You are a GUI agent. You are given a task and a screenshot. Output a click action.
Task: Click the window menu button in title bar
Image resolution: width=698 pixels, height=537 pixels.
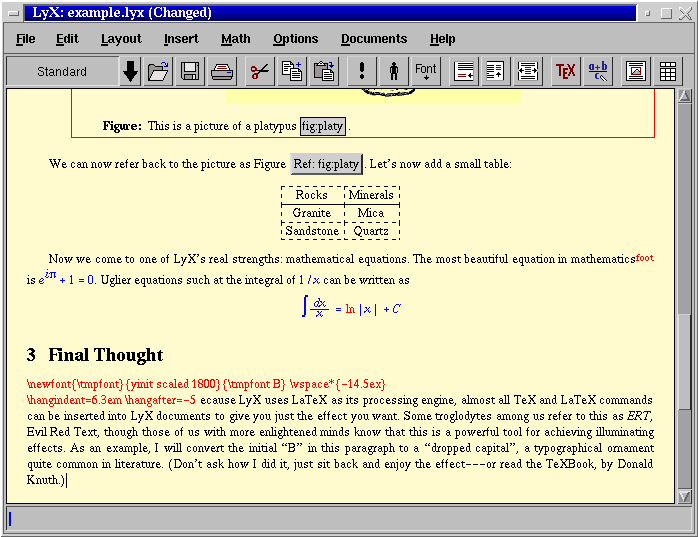(x=14, y=13)
